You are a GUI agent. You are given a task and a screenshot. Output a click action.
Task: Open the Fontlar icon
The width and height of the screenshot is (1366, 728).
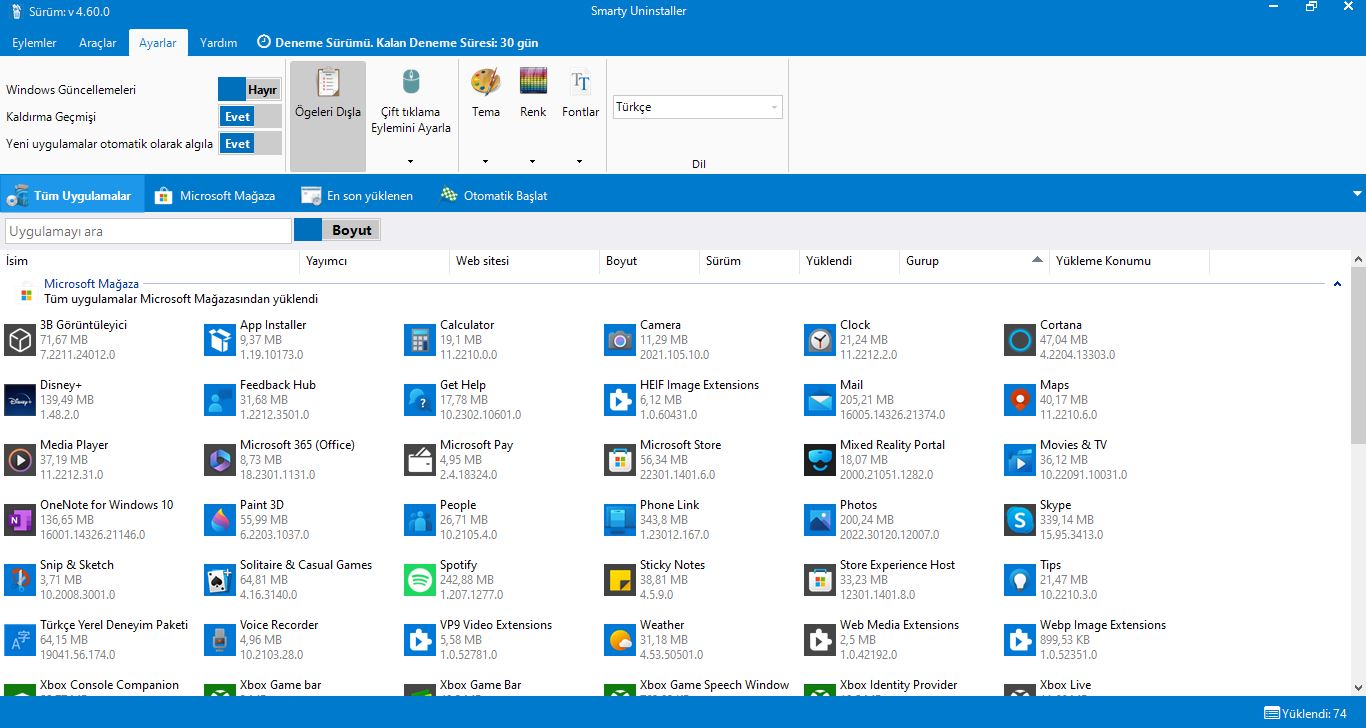(580, 81)
